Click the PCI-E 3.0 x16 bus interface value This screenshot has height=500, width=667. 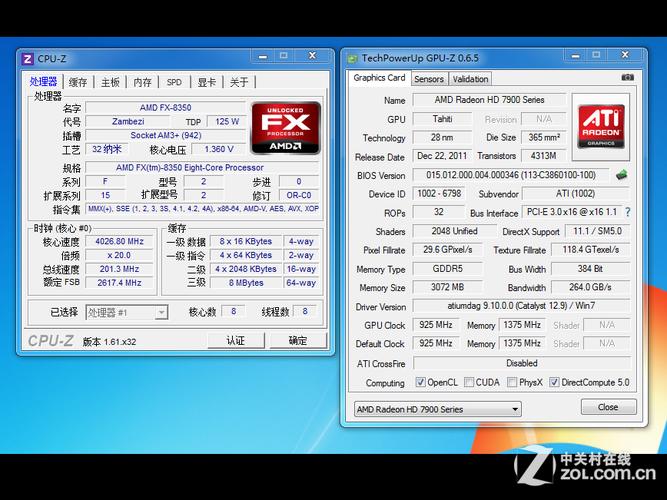[x=572, y=212]
